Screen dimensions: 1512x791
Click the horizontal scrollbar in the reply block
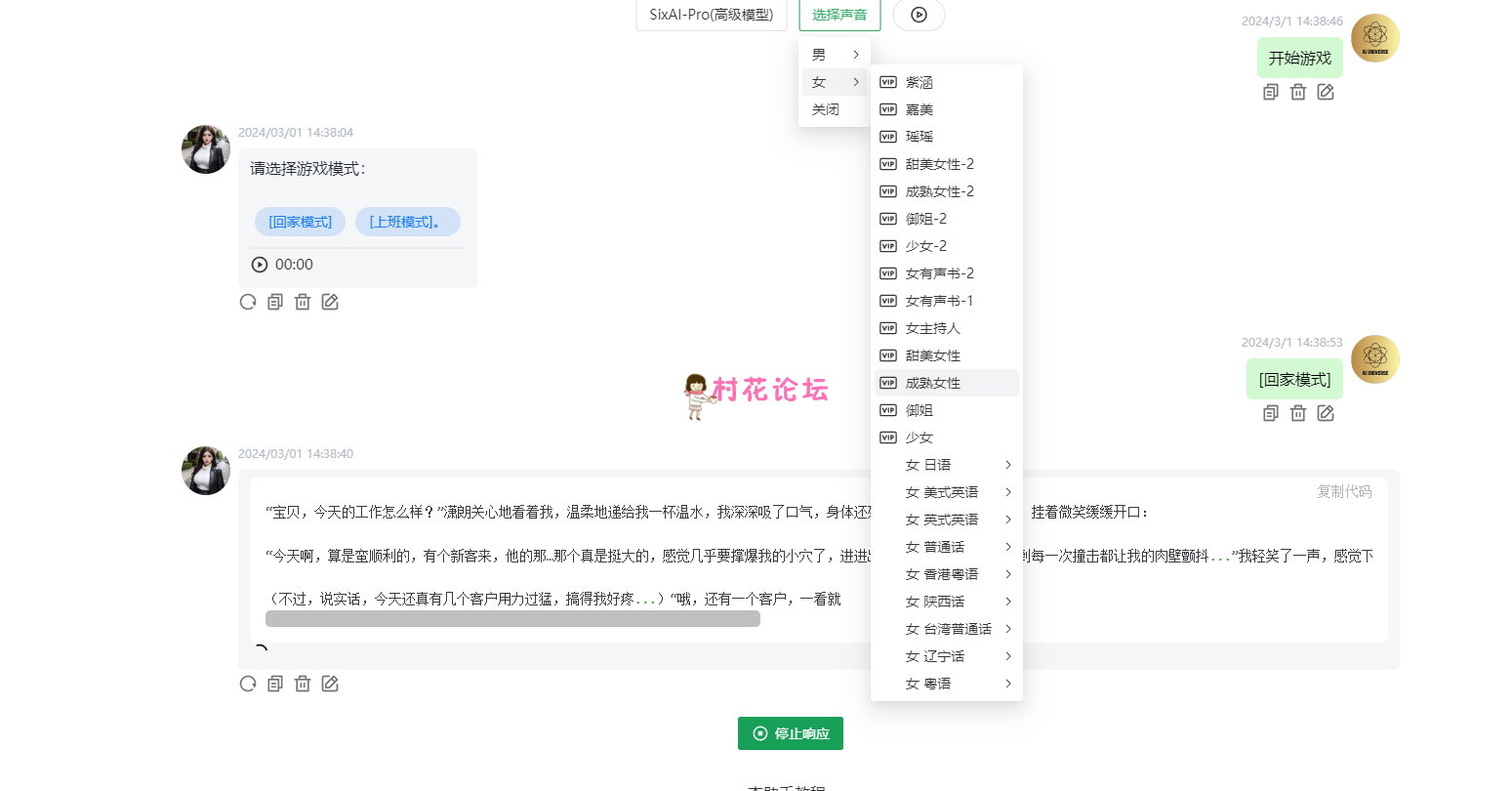click(x=512, y=619)
